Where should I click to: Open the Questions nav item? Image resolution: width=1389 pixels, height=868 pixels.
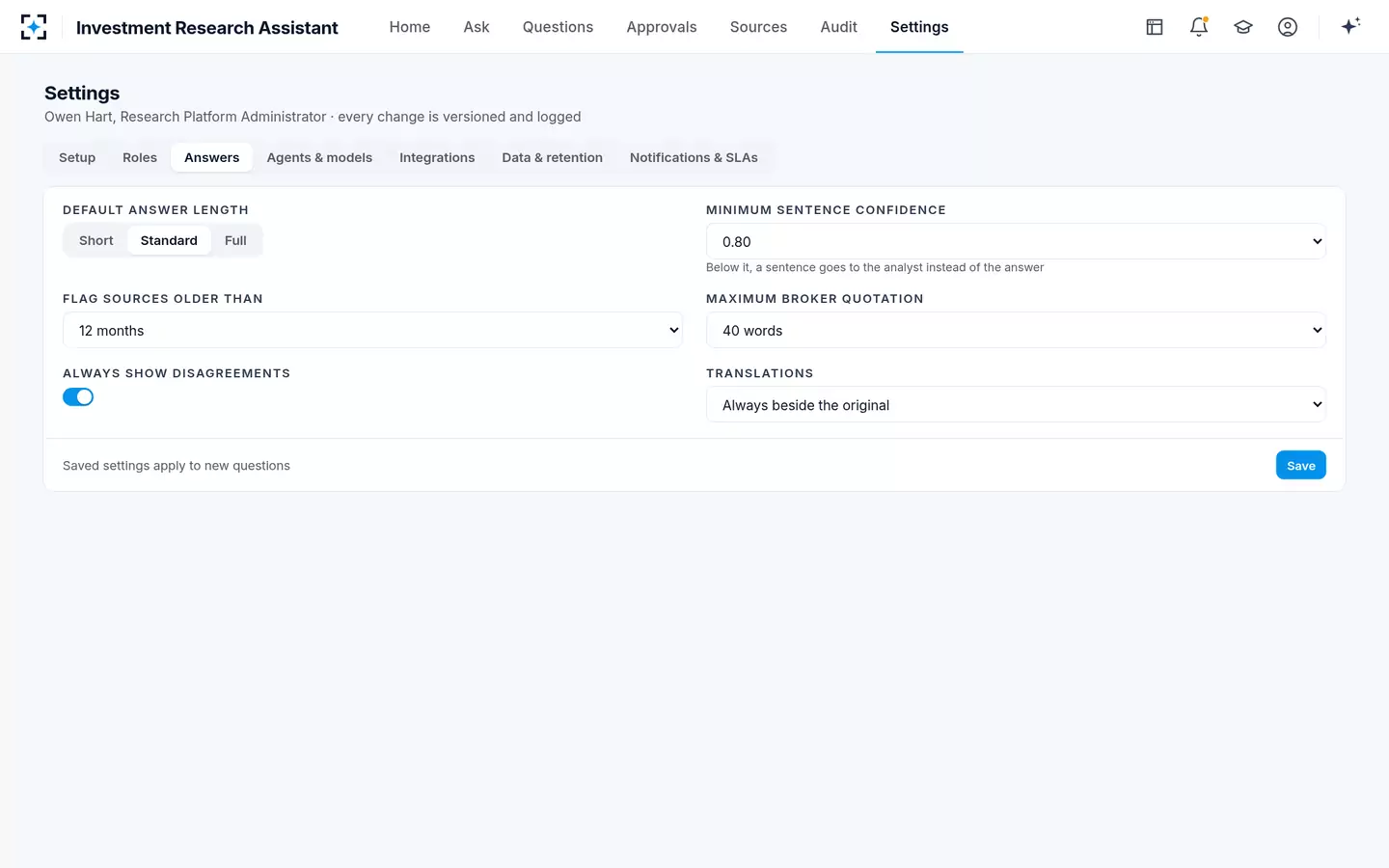558,27
